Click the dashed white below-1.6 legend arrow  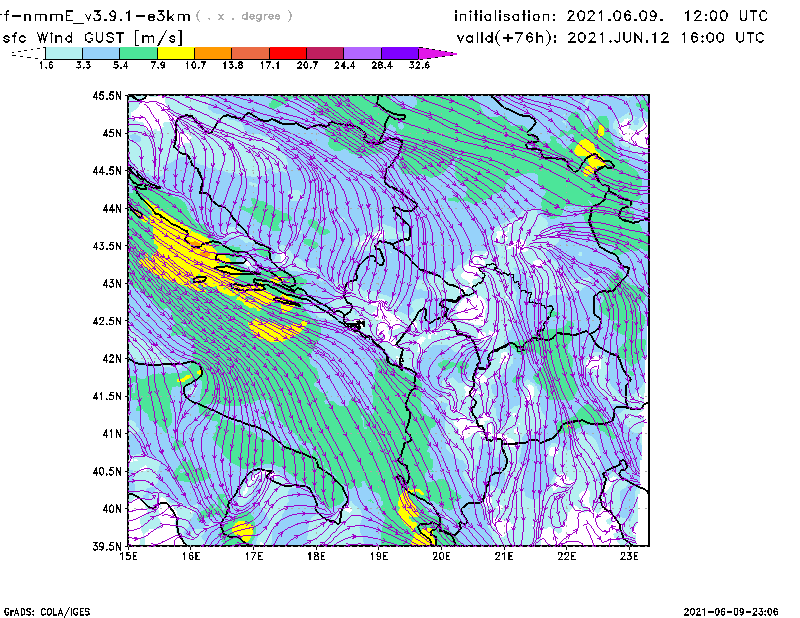[x=28, y=53]
